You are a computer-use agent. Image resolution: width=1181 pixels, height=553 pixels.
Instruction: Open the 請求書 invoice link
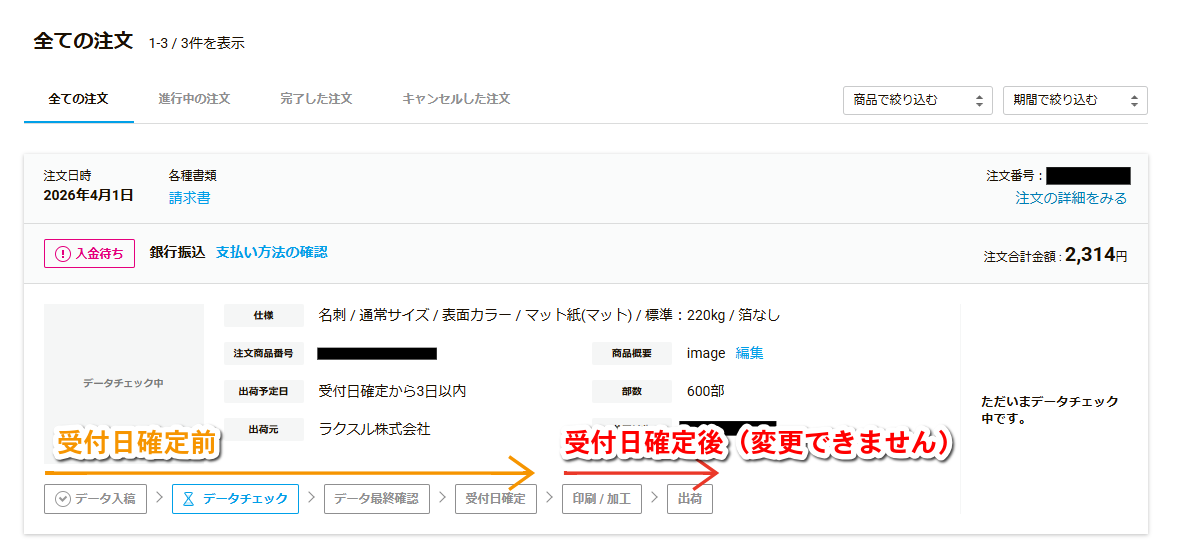tap(189, 198)
